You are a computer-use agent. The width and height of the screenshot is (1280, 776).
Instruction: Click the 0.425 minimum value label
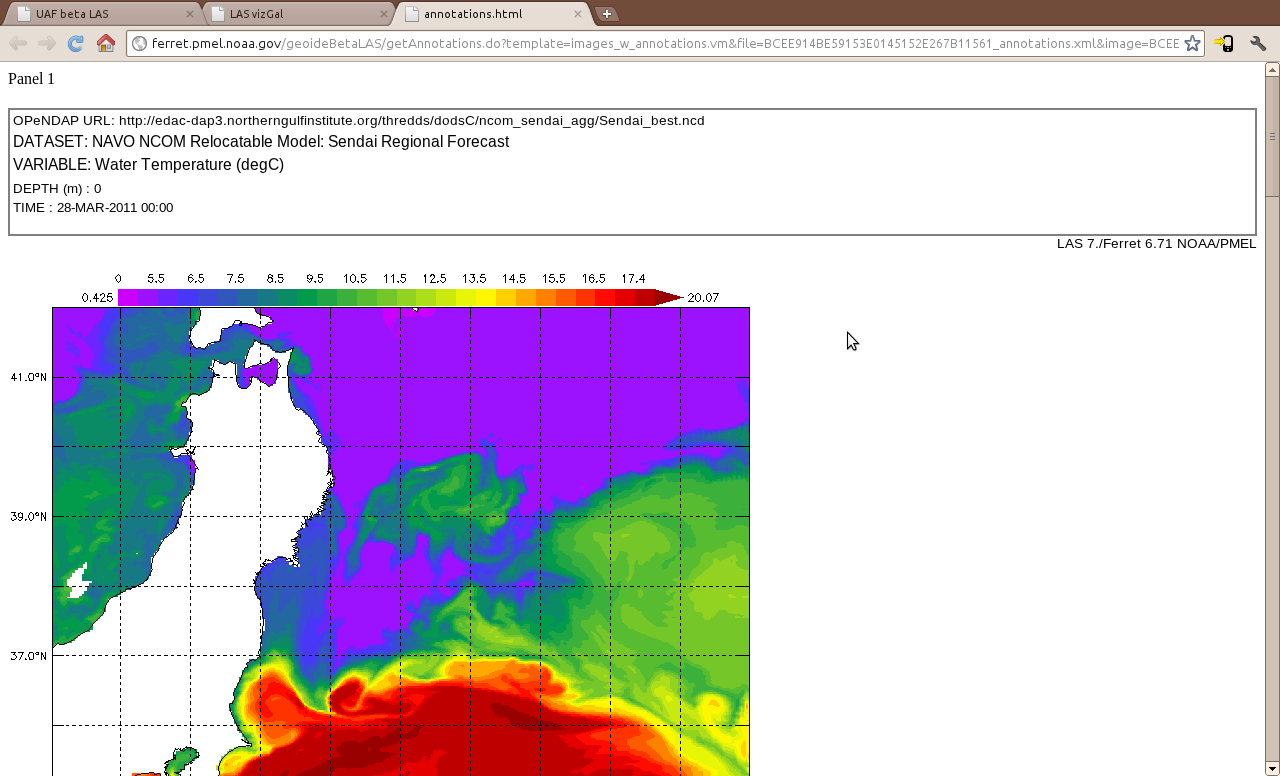(97, 298)
